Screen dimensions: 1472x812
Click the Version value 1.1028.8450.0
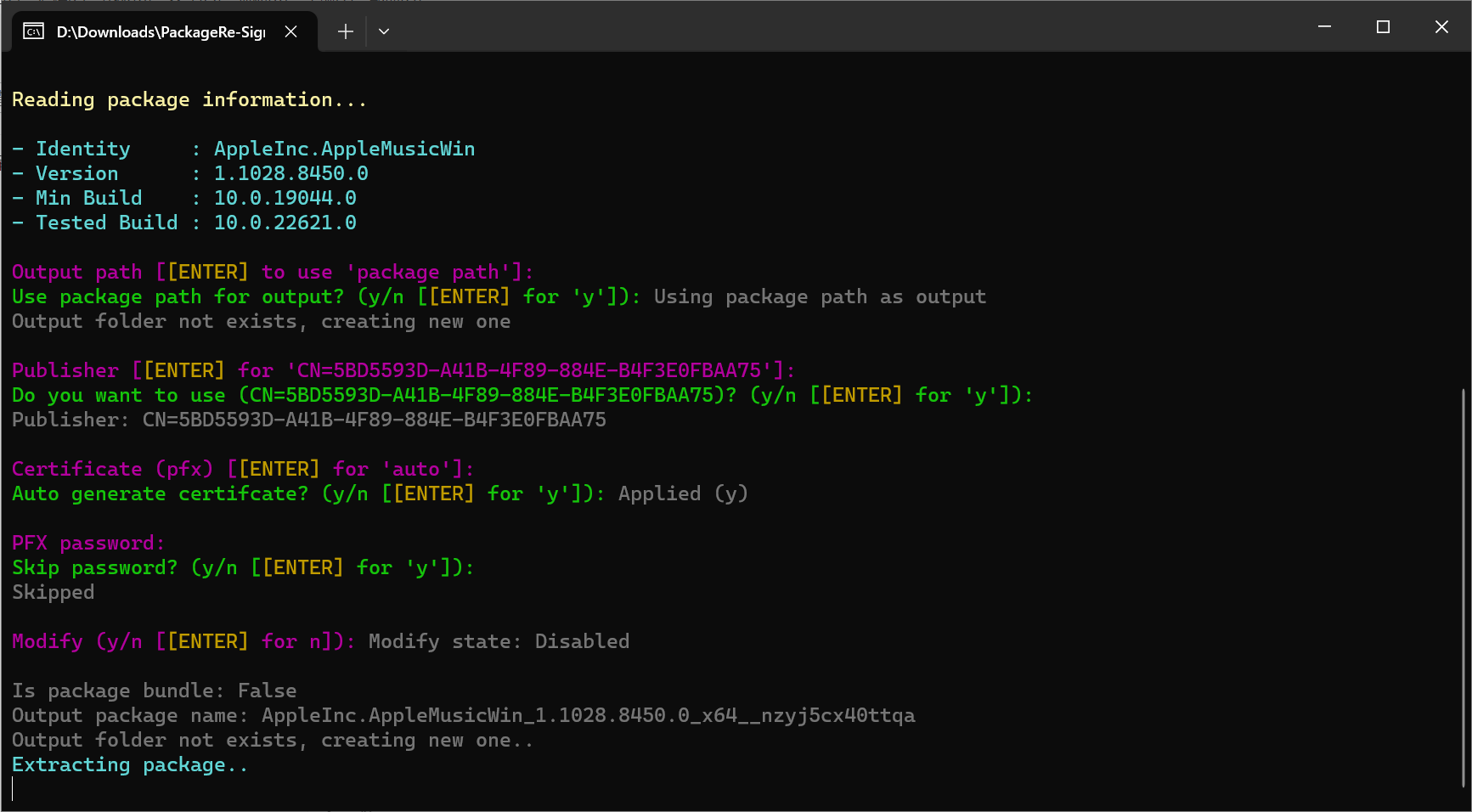pos(290,173)
